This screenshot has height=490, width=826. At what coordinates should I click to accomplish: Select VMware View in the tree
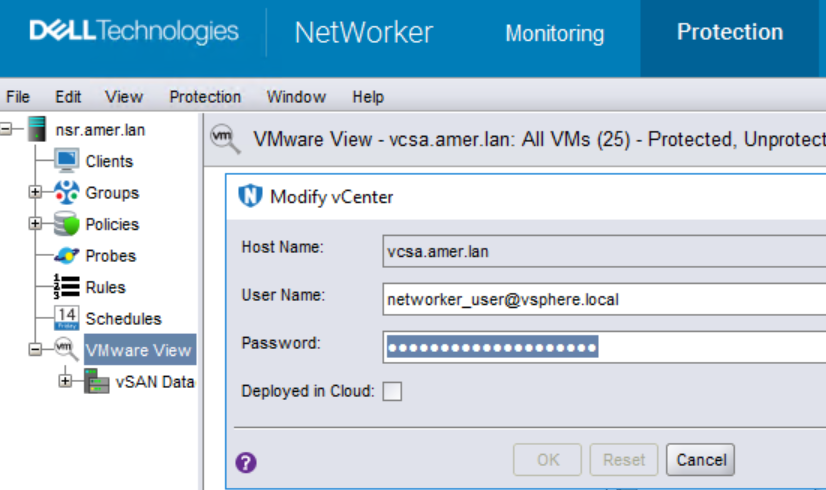(140, 349)
